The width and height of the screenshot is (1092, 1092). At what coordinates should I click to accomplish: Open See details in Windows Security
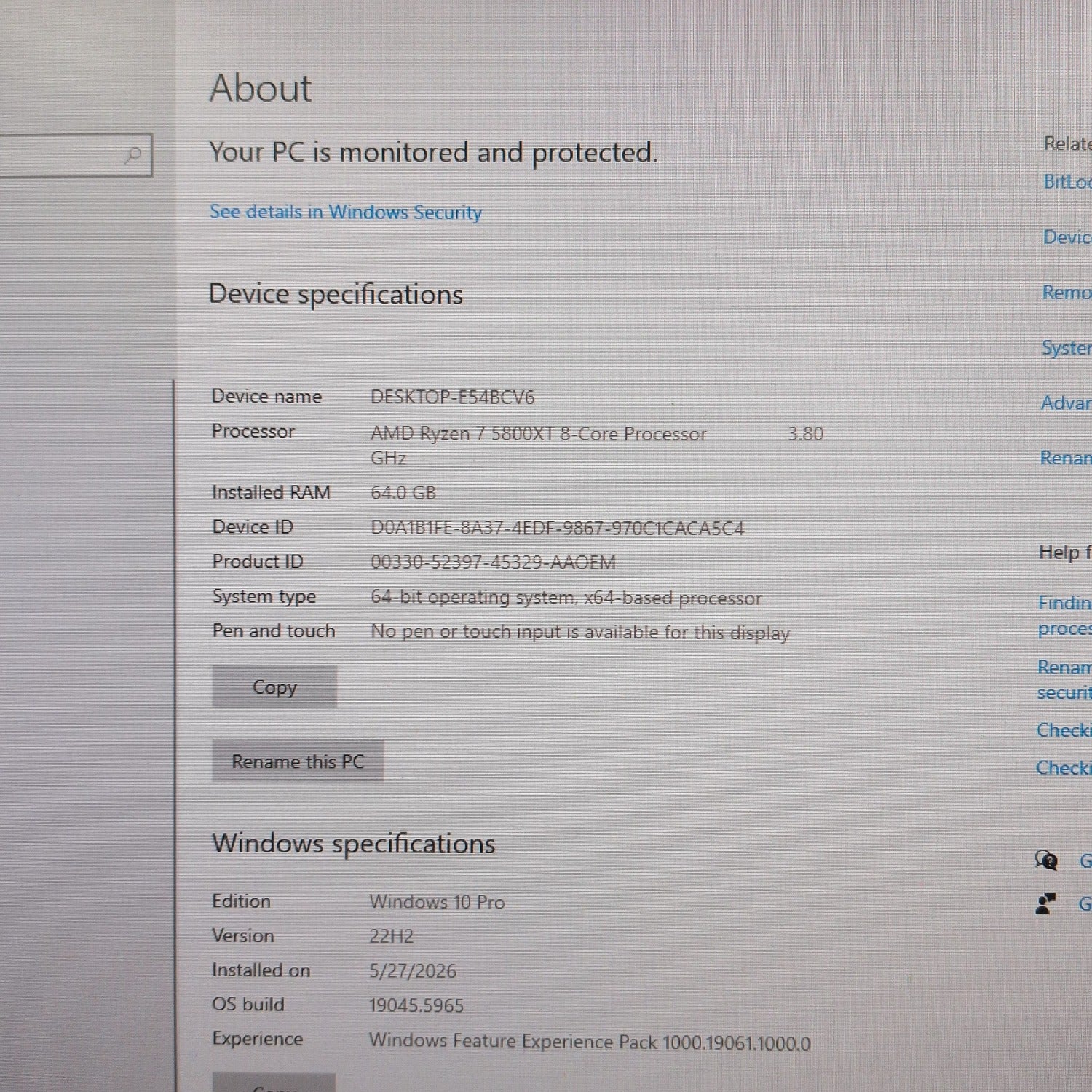[x=346, y=212]
